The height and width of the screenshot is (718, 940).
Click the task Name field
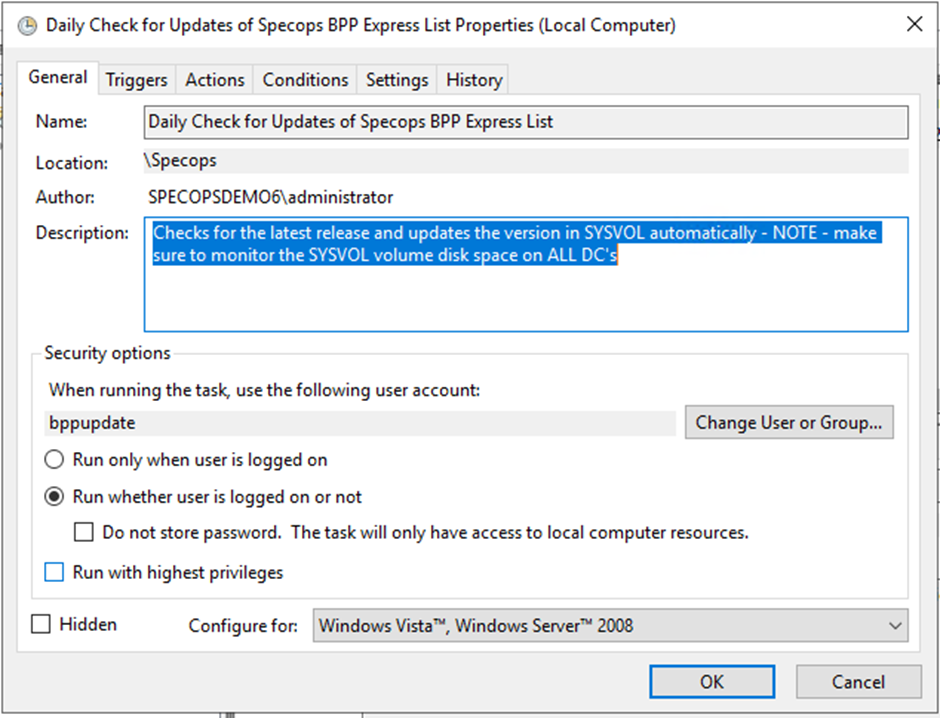click(526, 122)
